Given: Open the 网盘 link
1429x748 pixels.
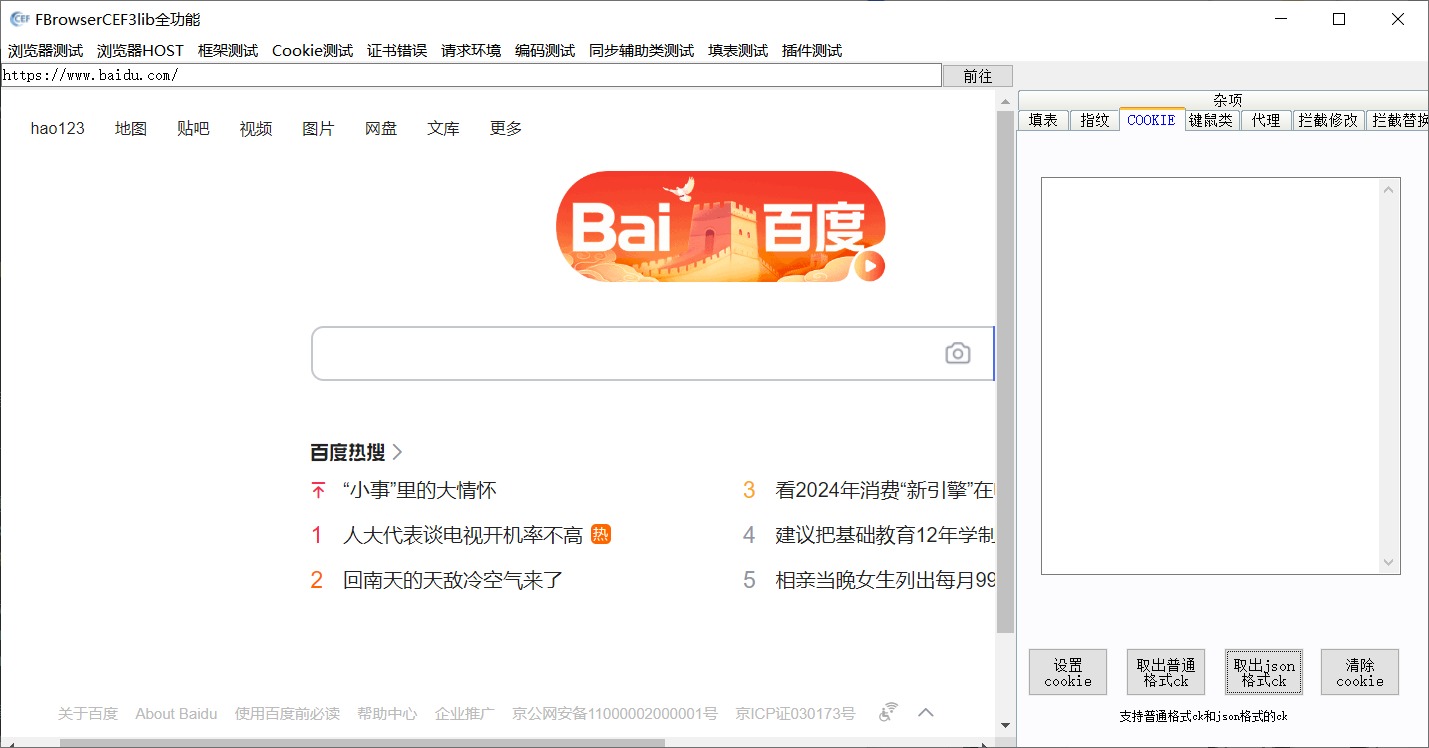Looking at the screenshot, I should pyautogui.click(x=381, y=128).
